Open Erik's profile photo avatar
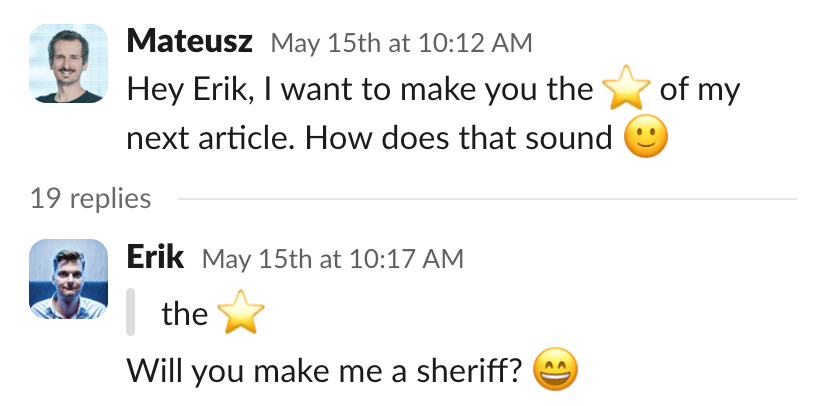 [68, 279]
